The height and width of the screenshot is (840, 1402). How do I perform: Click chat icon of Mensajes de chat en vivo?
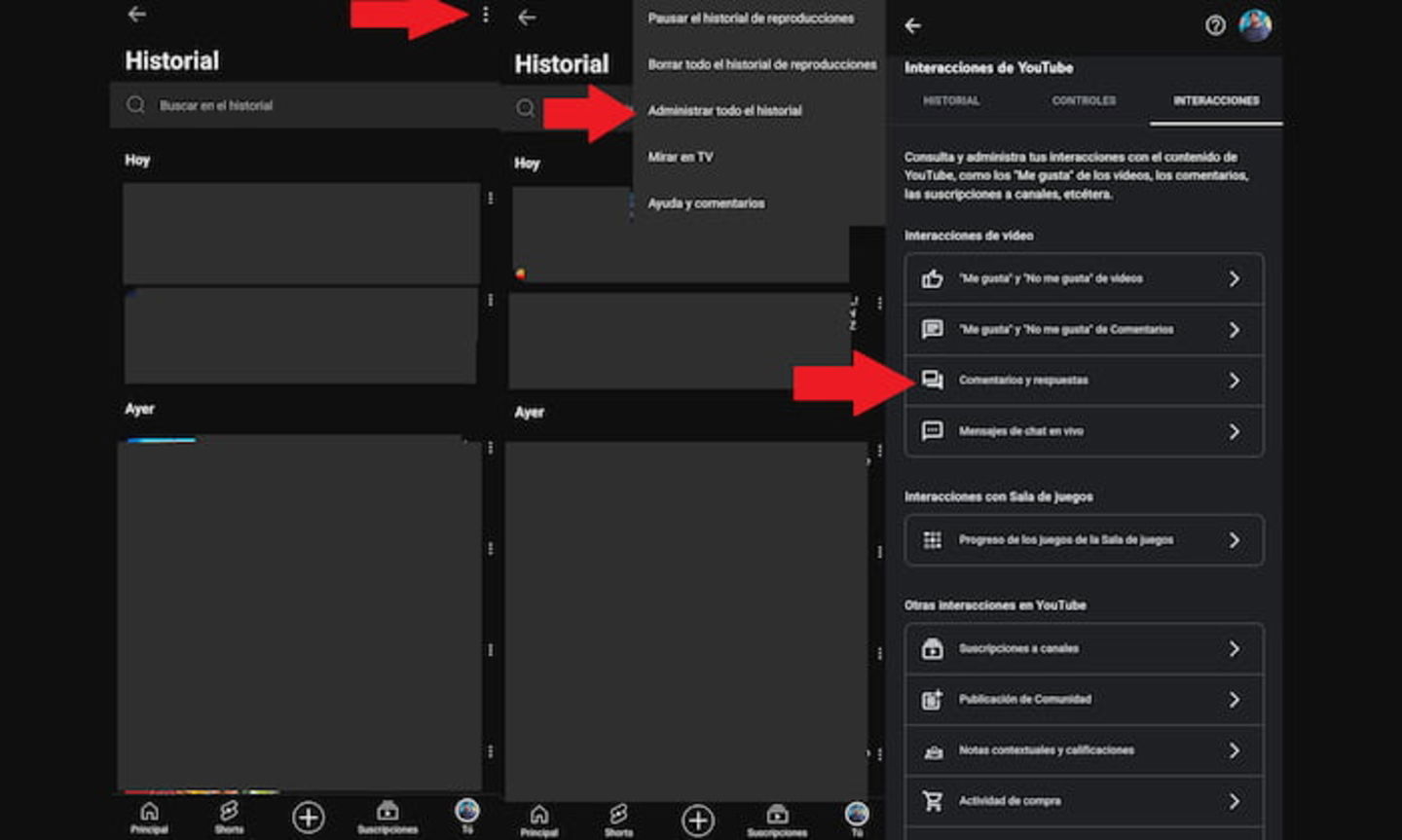932,431
